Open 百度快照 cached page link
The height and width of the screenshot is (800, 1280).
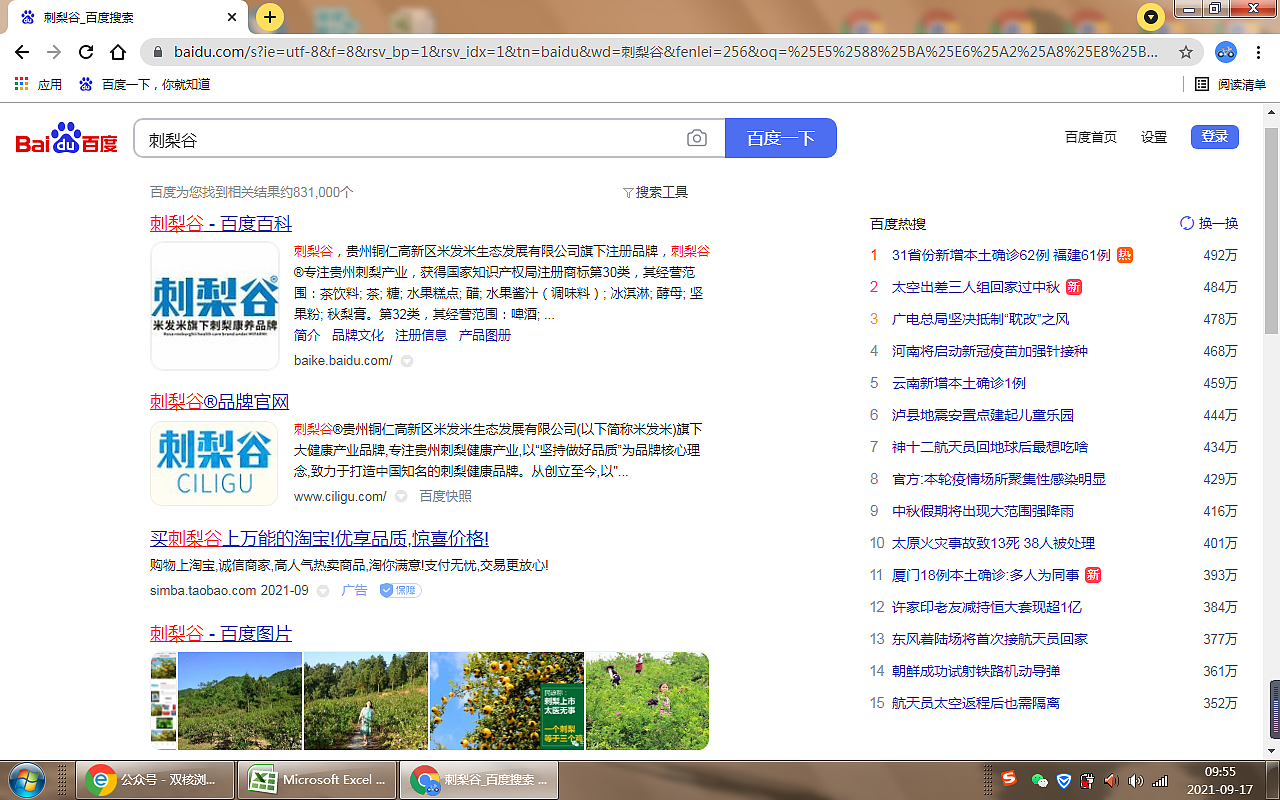[446, 496]
